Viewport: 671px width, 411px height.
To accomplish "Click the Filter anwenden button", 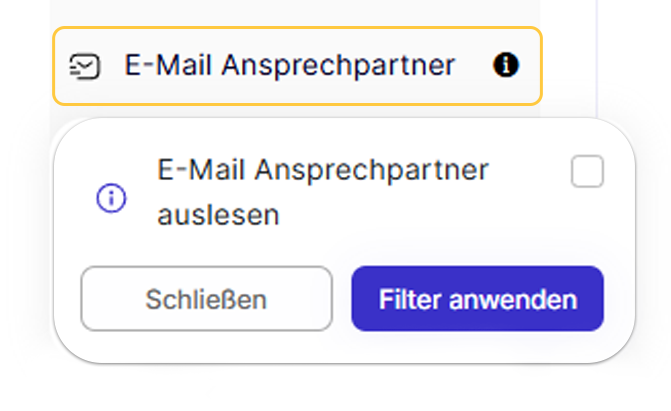I will [477, 298].
